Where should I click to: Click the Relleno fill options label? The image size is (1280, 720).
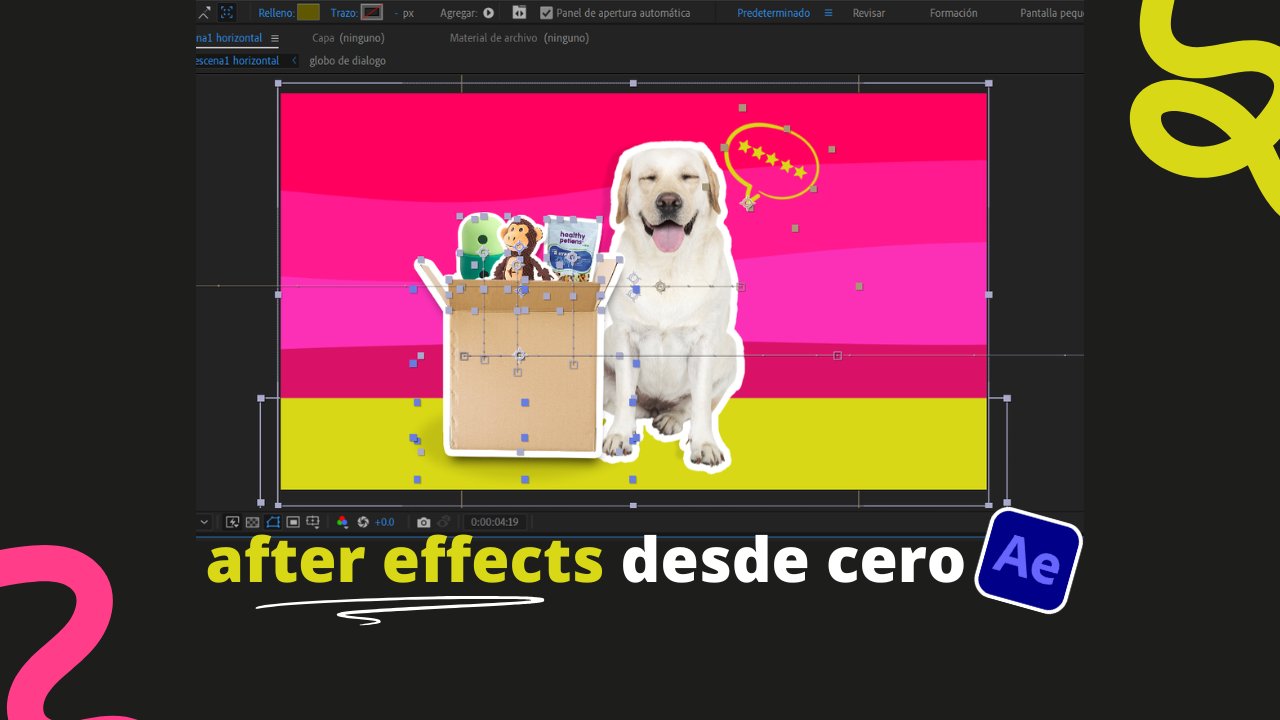275,13
